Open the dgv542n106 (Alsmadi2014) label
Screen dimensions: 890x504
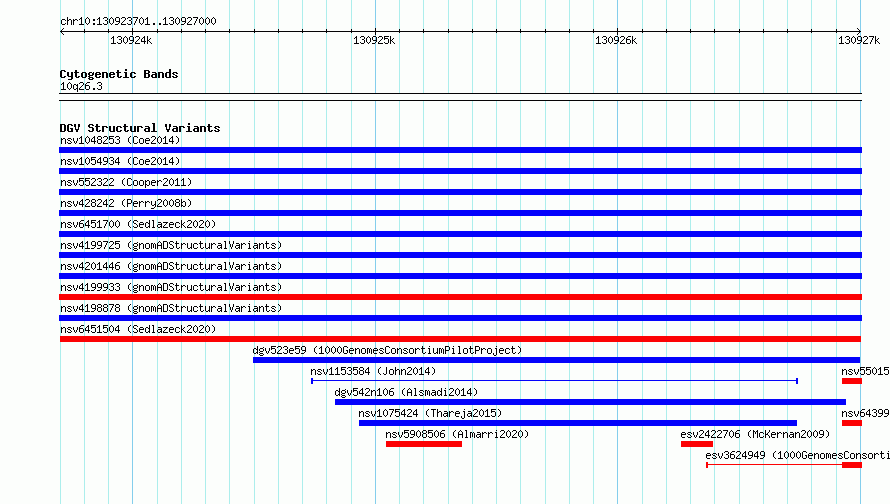coord(406,392)
